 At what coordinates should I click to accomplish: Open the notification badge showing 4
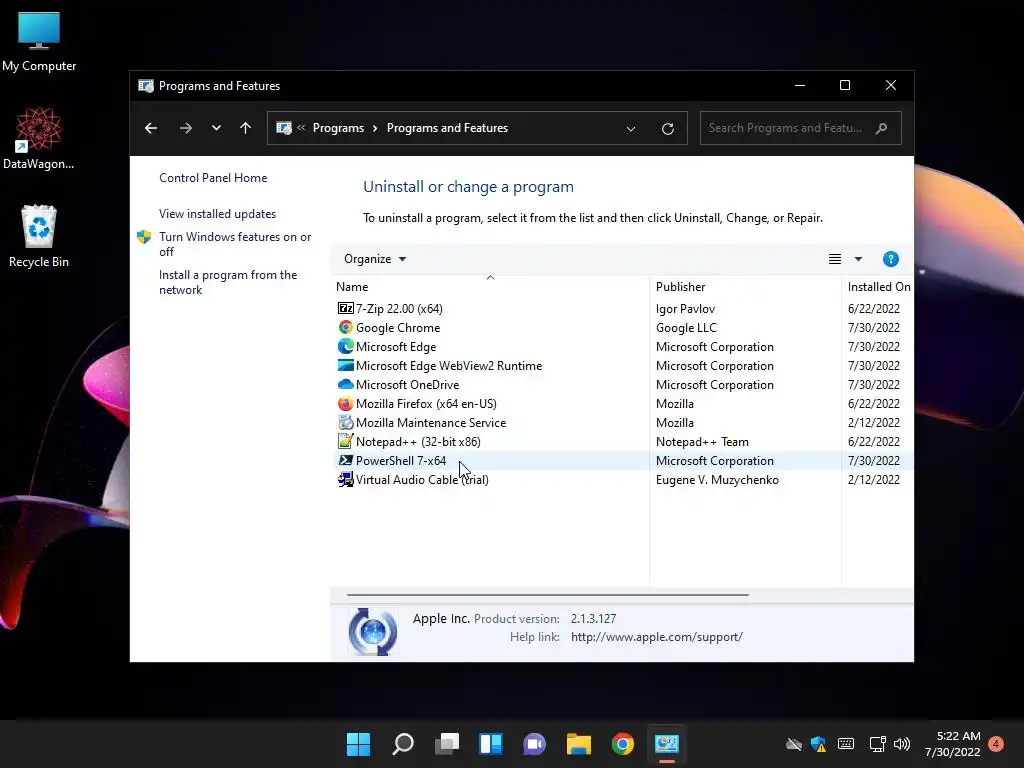click(996, 744)
